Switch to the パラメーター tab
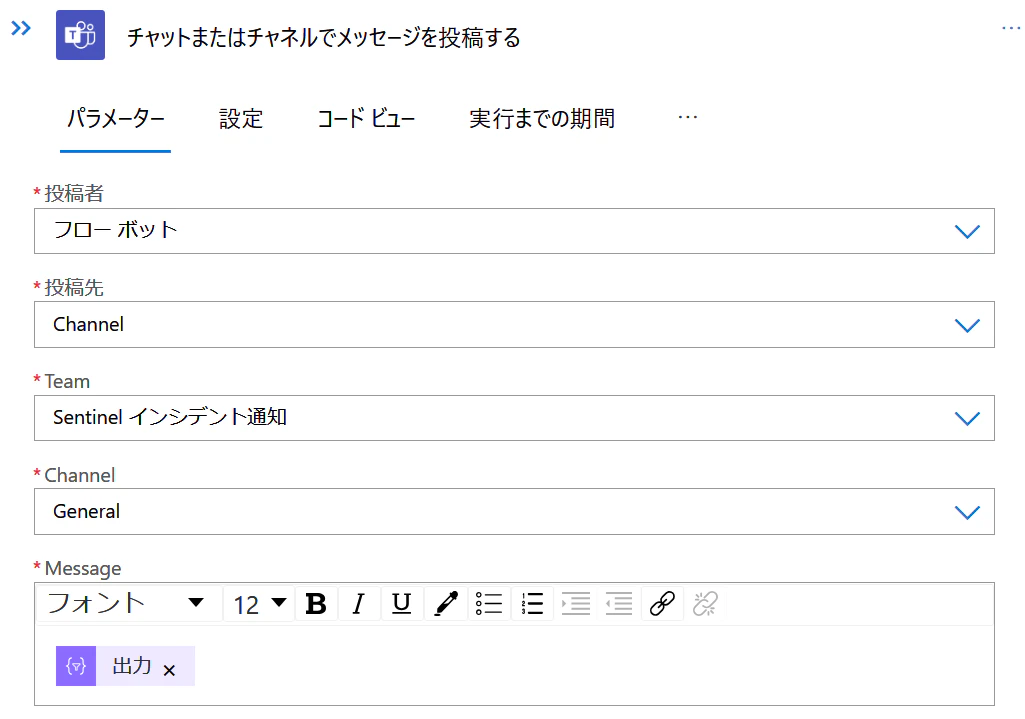1025x719 pixels. click(x=116, y=119)
